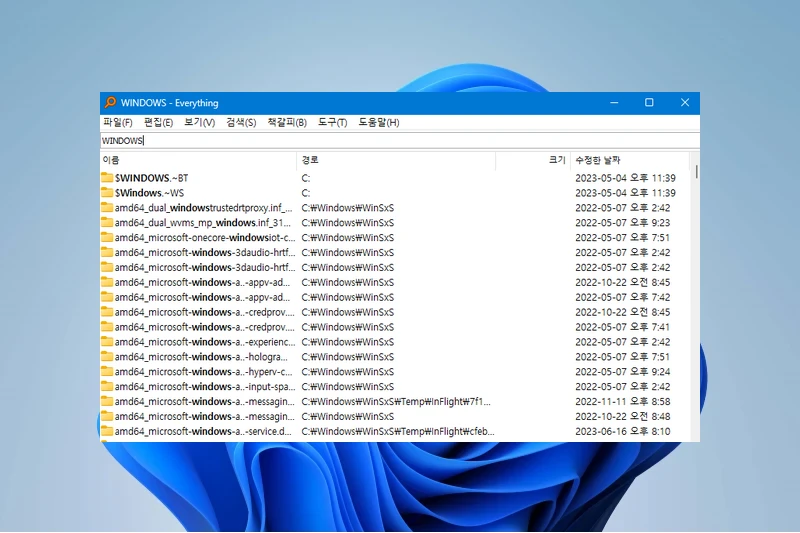
Task: Click the date 2022-10-22 오전 8:48
Action: click(622, 416)
